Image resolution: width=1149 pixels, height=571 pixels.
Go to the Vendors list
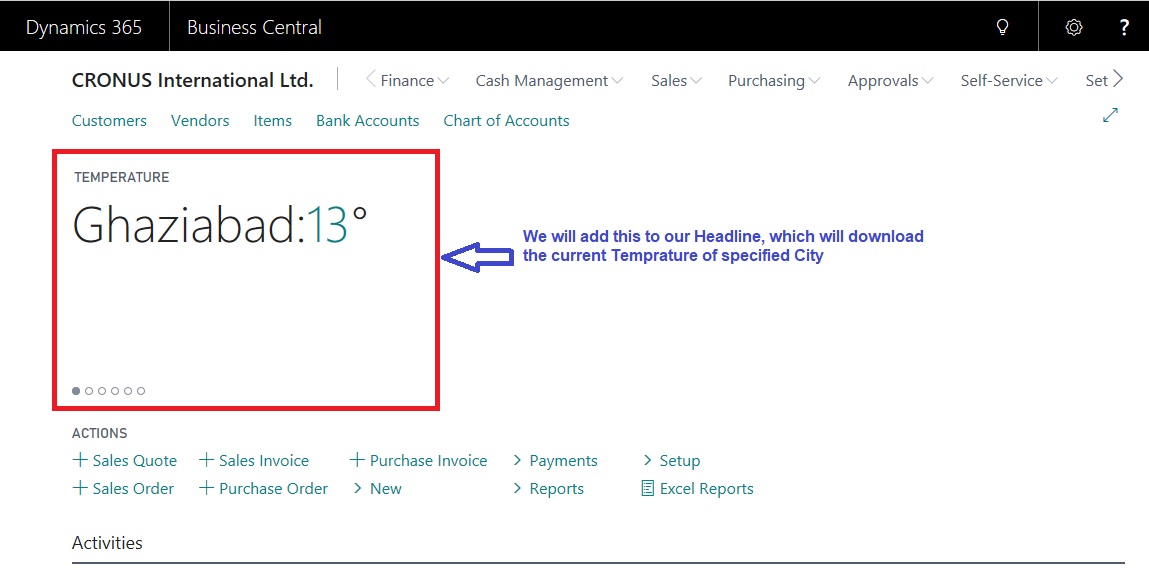coord(200,121)
